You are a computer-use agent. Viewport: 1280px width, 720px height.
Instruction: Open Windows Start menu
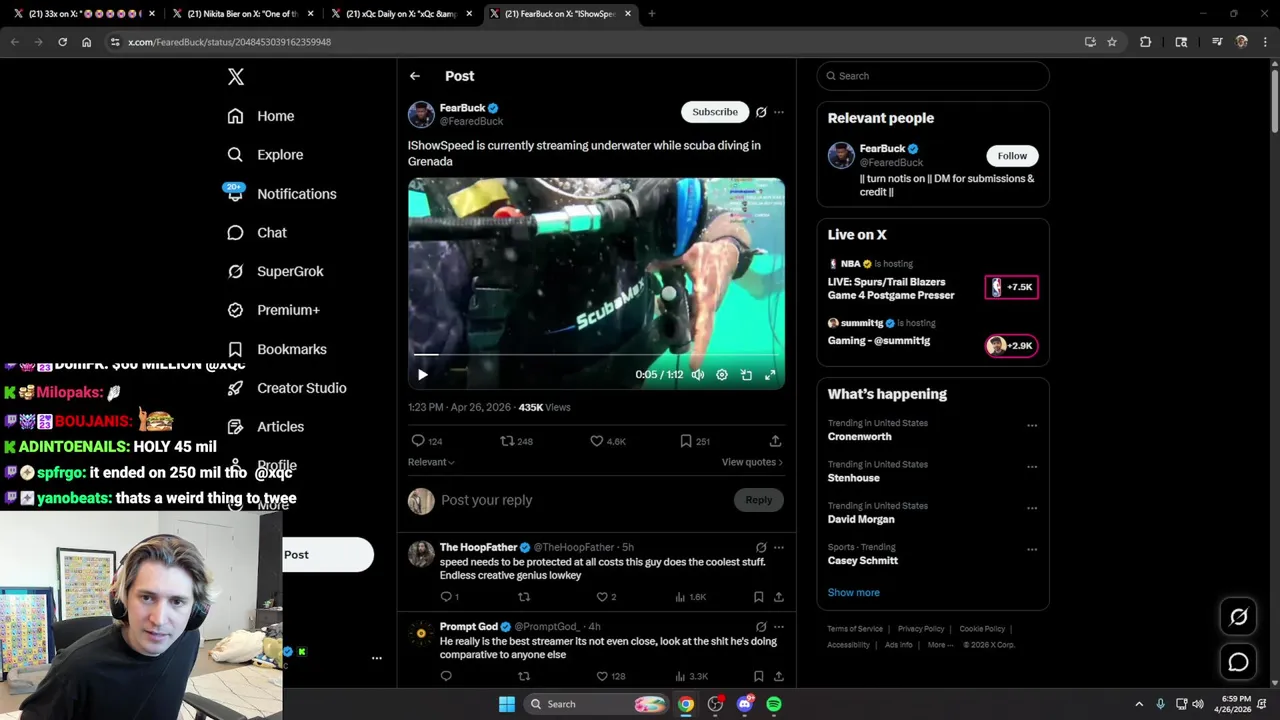507,704
